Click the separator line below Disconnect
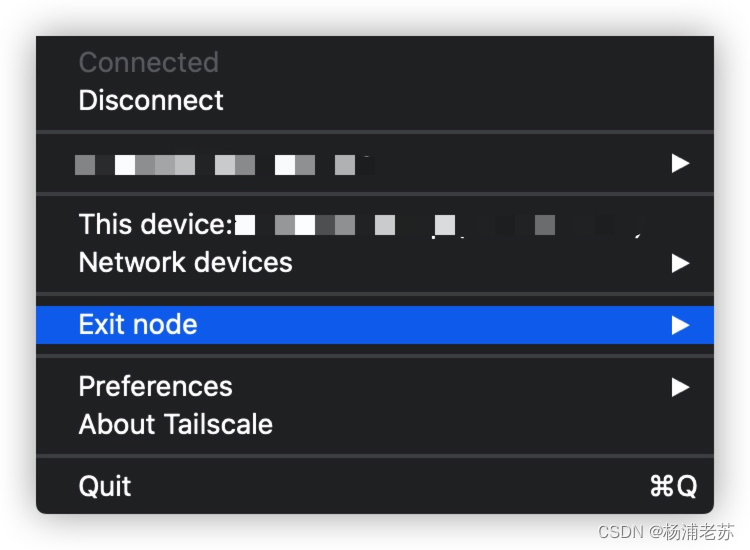750x550 pixels. pyautogui.click(x=375, y=132)
